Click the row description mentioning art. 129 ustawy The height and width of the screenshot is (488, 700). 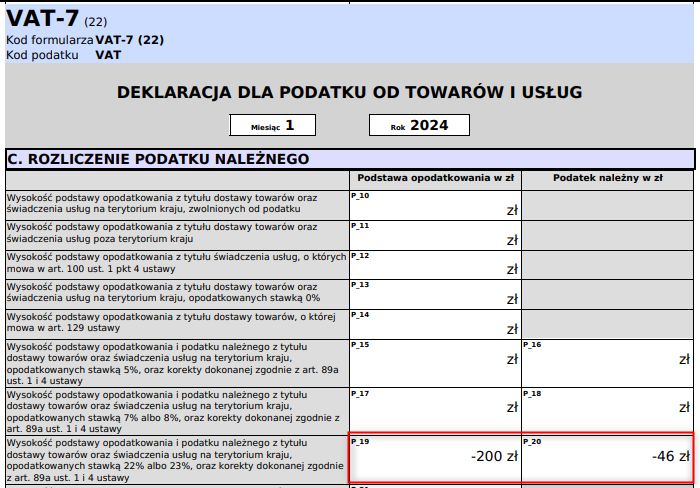pos(176,322)
